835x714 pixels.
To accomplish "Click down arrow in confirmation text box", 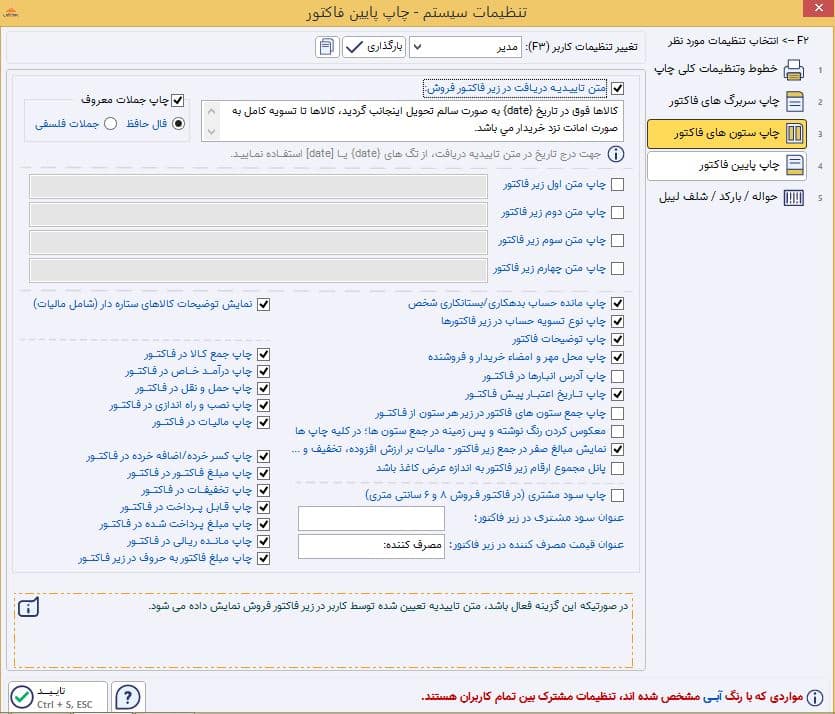I will [211, 132].
